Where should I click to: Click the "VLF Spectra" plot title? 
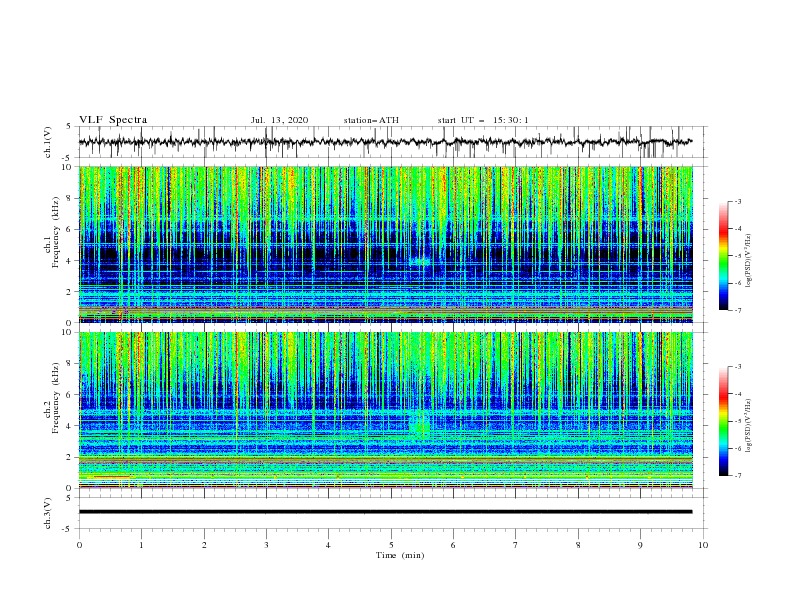coord(113,120)
